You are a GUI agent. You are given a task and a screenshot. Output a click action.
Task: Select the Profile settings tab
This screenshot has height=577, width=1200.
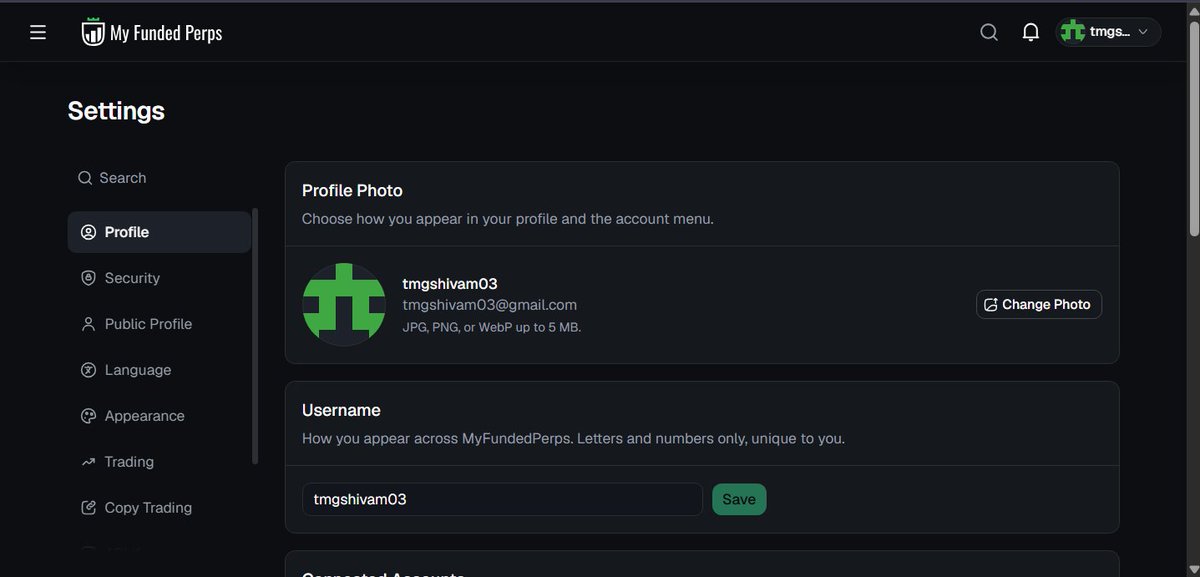[x=159, y=232]
